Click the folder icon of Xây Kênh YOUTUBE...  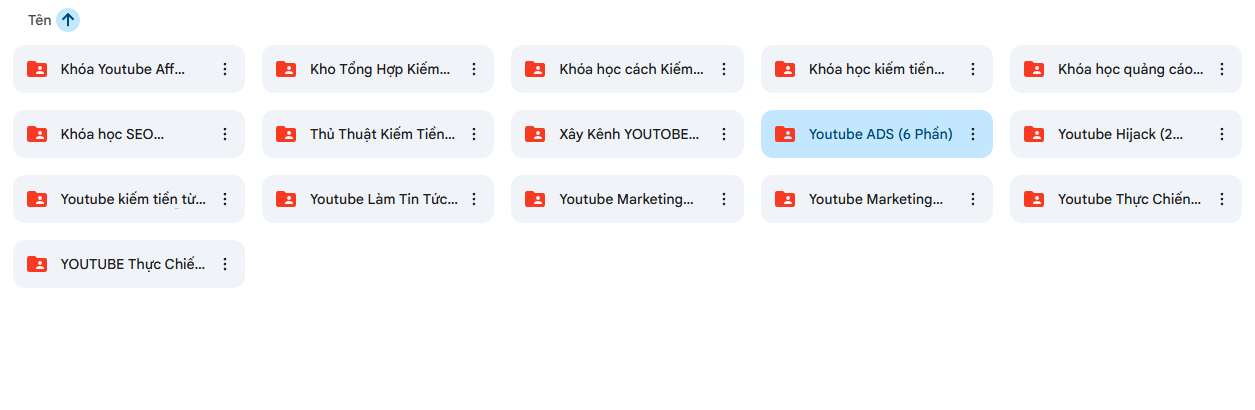(535, 134)
